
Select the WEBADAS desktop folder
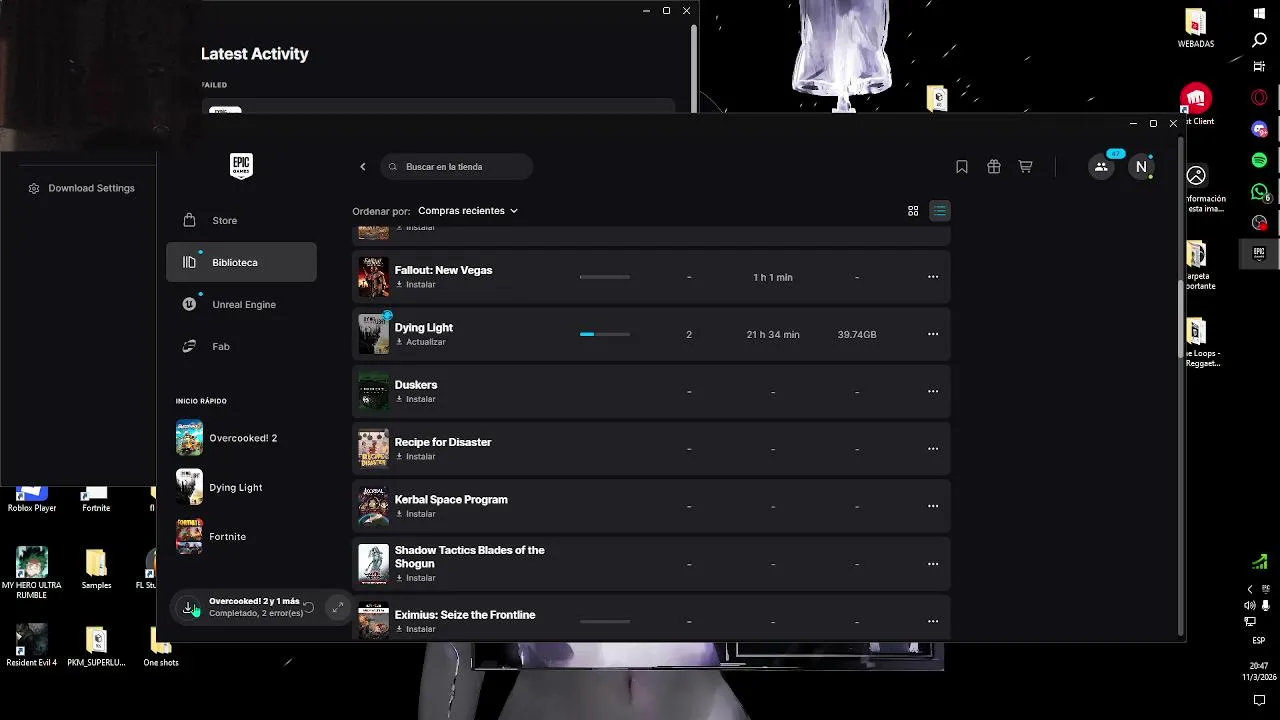1196,29
